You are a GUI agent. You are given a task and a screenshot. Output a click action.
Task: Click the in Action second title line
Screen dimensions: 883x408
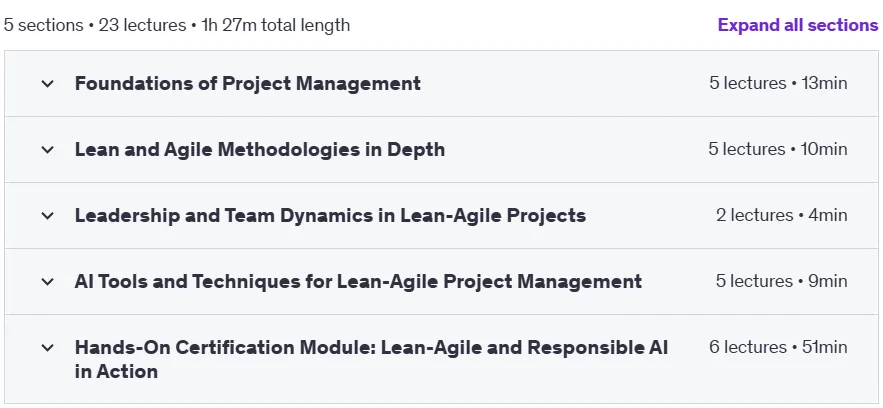116,371
